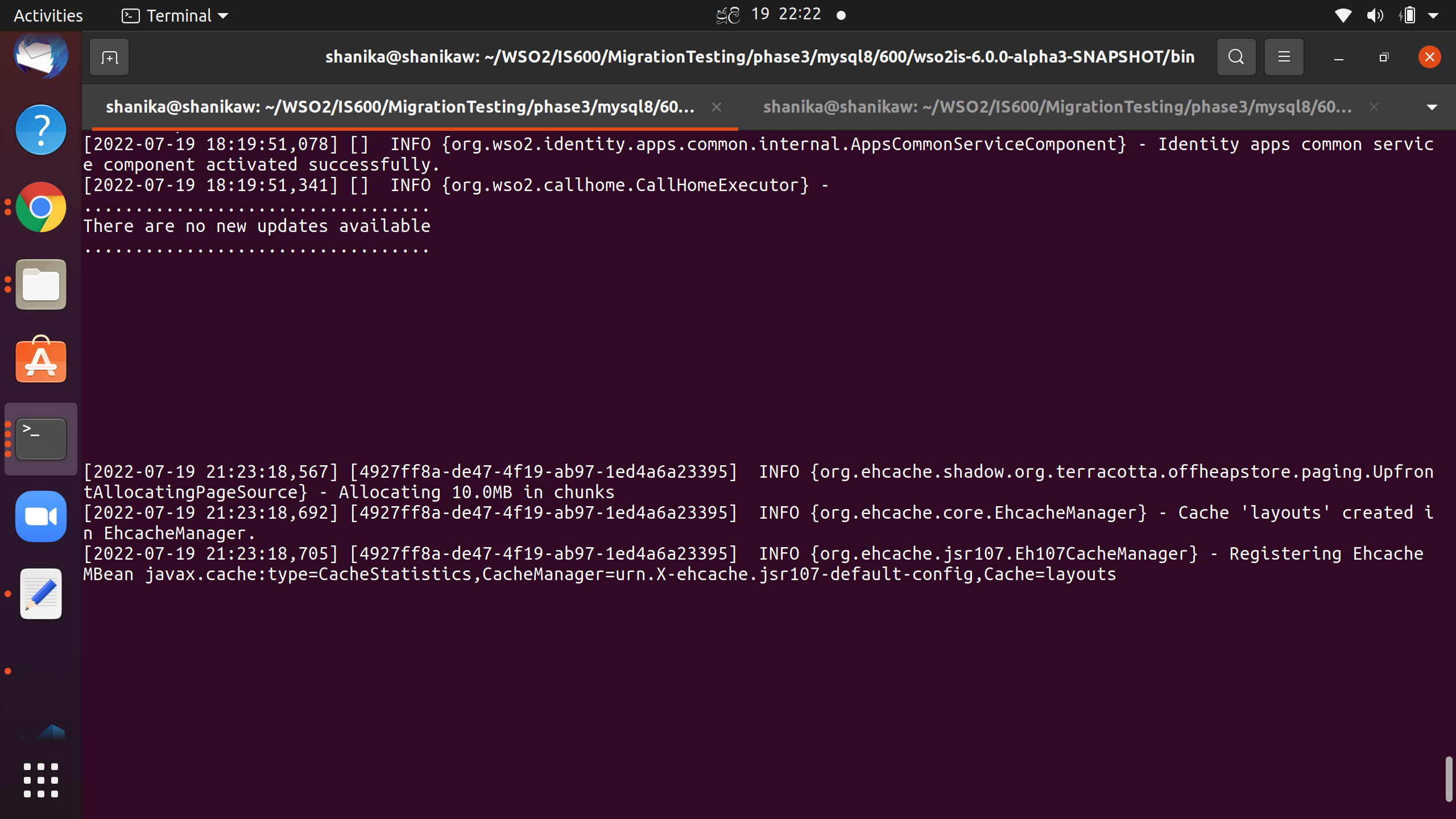1456x819 pixels.
Task: Click the terminal vertical scrollbar
Action: tap(1448, 779)
